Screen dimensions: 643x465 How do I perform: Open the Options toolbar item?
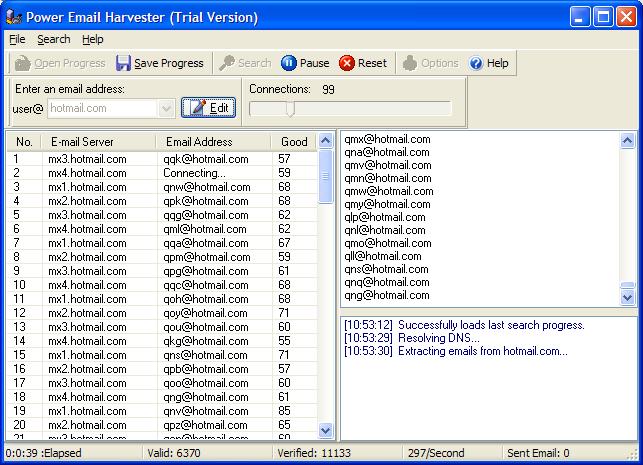[x=410, y=63]
